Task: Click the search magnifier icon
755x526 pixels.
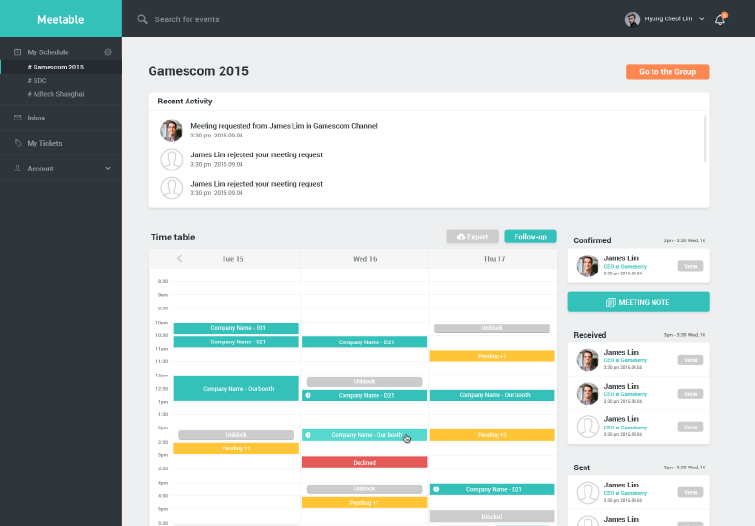Action: pos(142,19)
